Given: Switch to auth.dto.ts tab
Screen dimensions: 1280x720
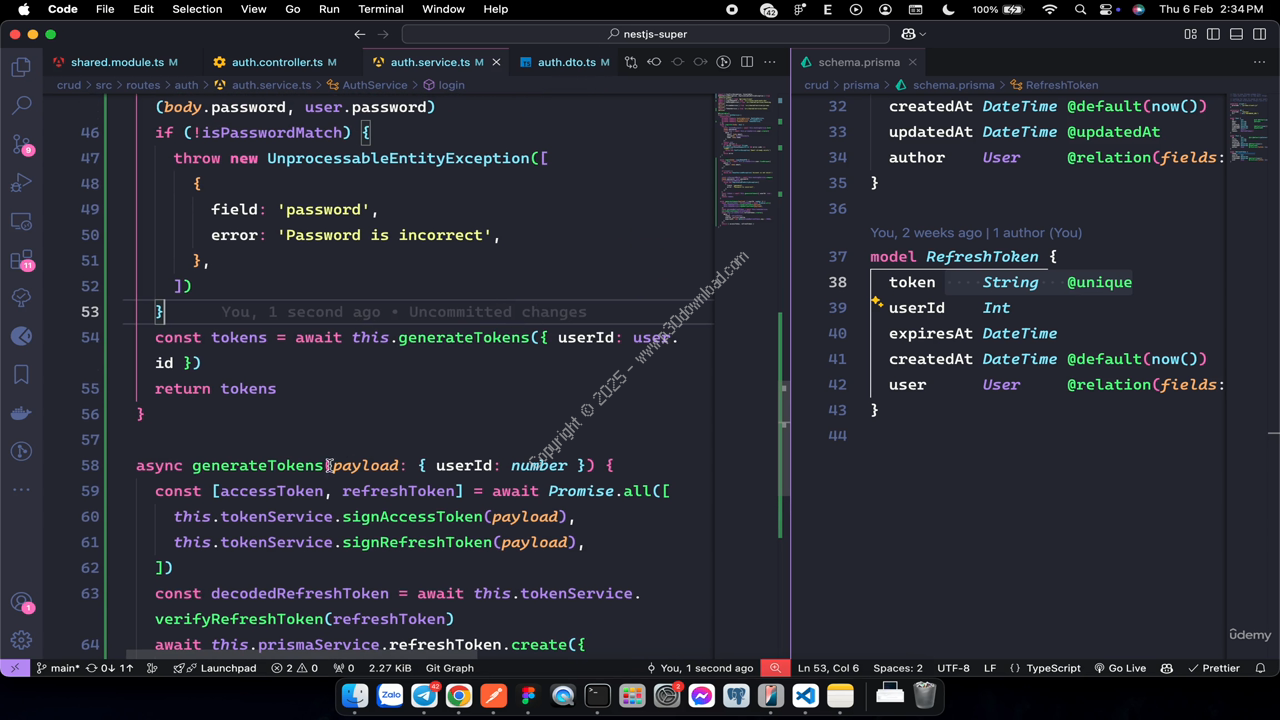Looking at the screenshot, I should [x=566, y=62].
